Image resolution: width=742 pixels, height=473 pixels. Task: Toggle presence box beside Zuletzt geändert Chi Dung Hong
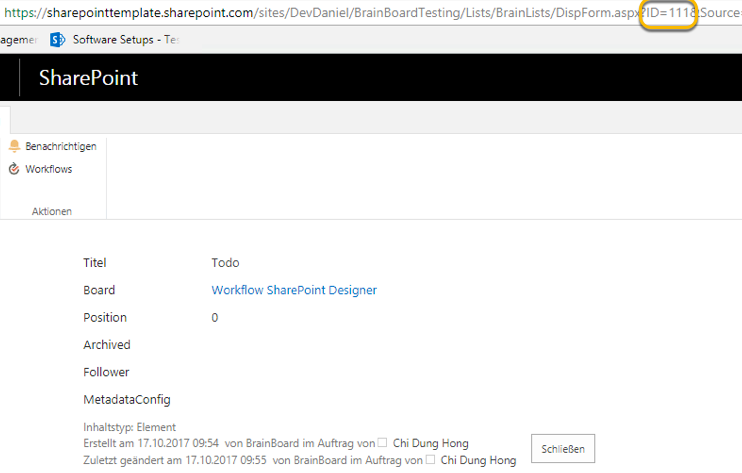pyautogui.click(x=430, y=459)
